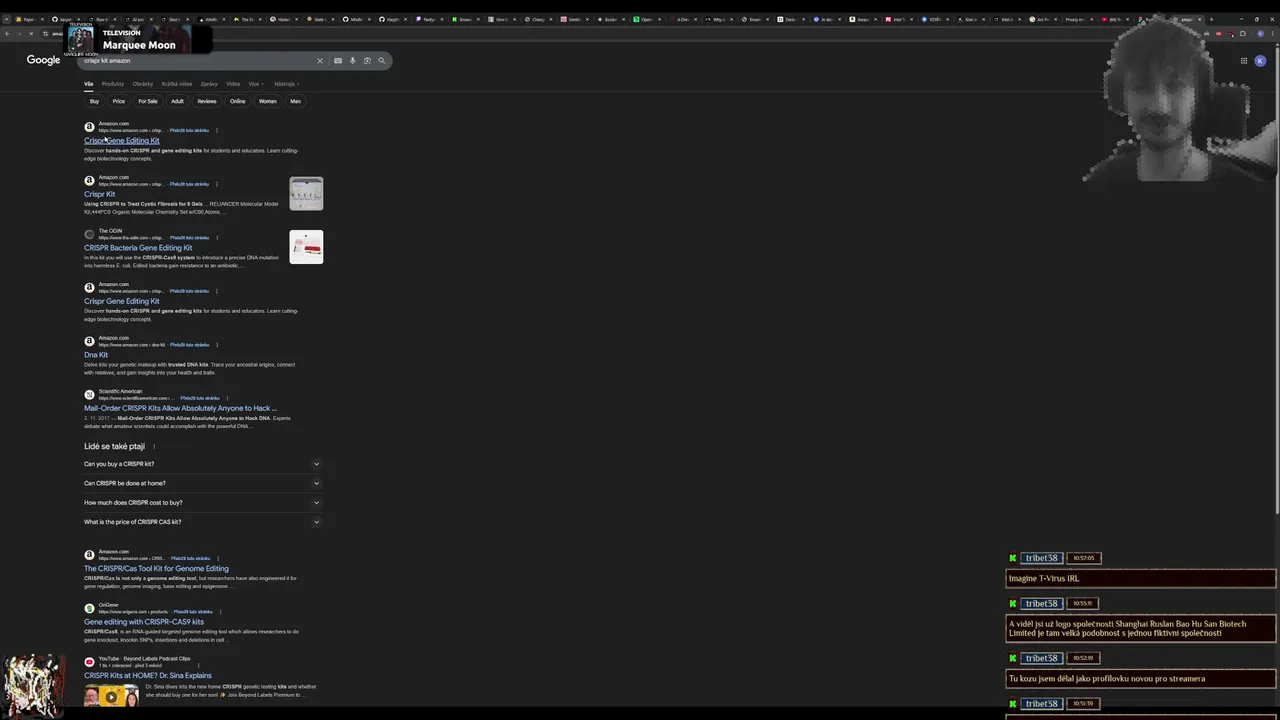Switch to the Obrázky tab

[143, 84]
